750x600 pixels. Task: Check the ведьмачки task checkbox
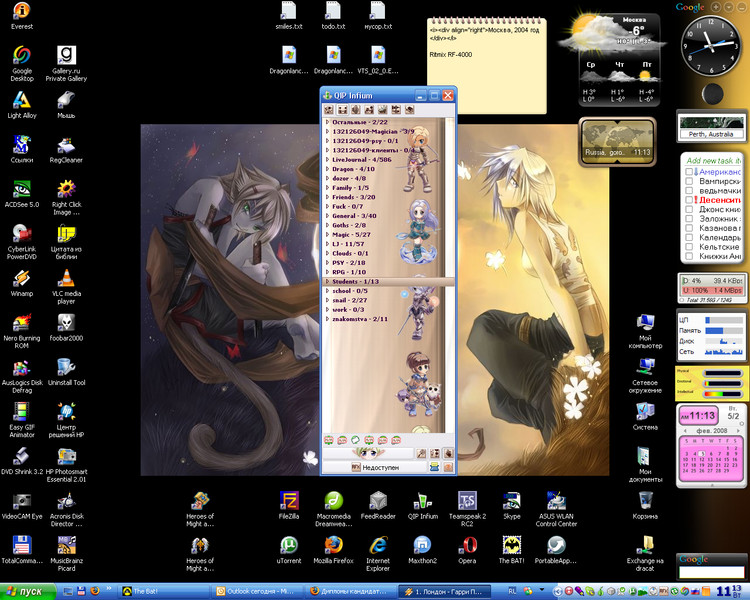(x=689, y=190)
